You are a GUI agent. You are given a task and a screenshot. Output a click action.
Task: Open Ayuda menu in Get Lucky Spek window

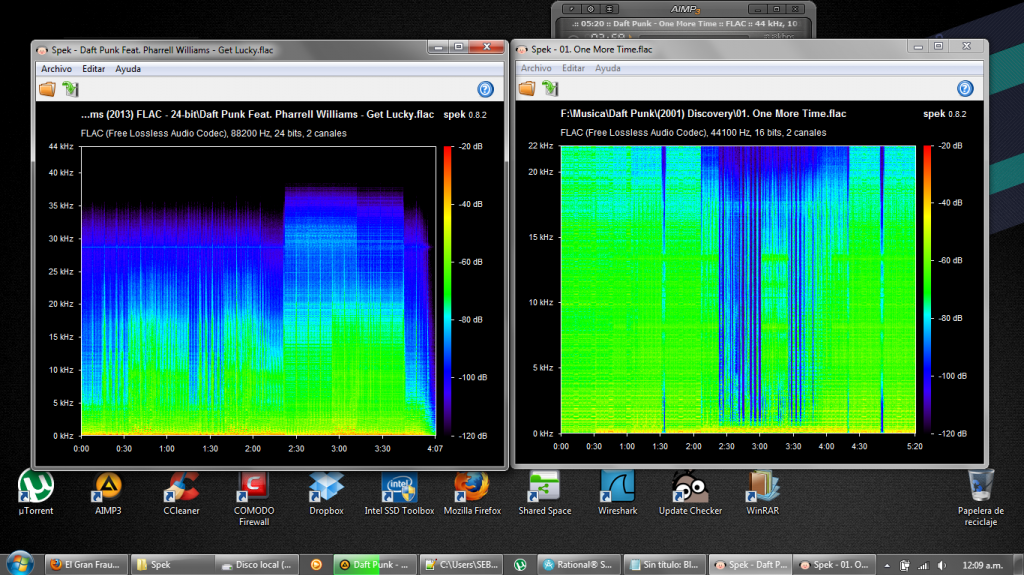click(x=128, y=69)
